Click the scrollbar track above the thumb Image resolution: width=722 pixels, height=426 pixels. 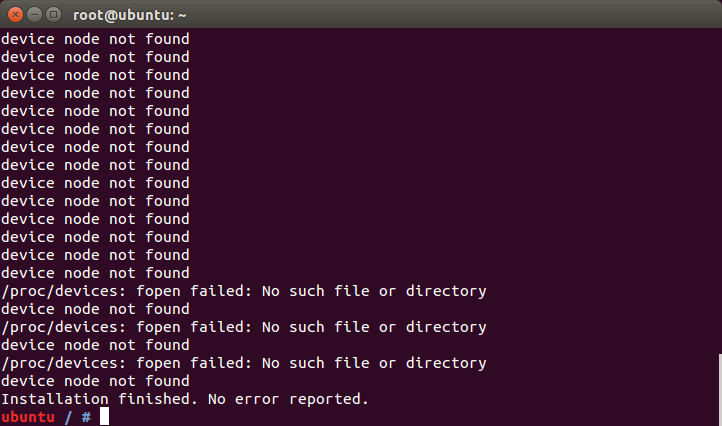(x=720, y=191)
